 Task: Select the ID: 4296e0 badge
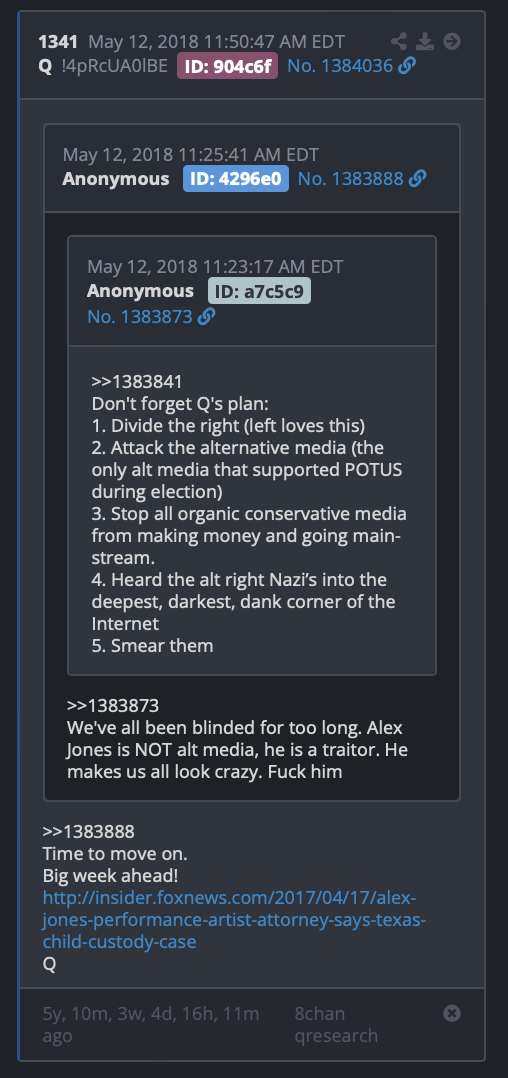tap(236, 179)
